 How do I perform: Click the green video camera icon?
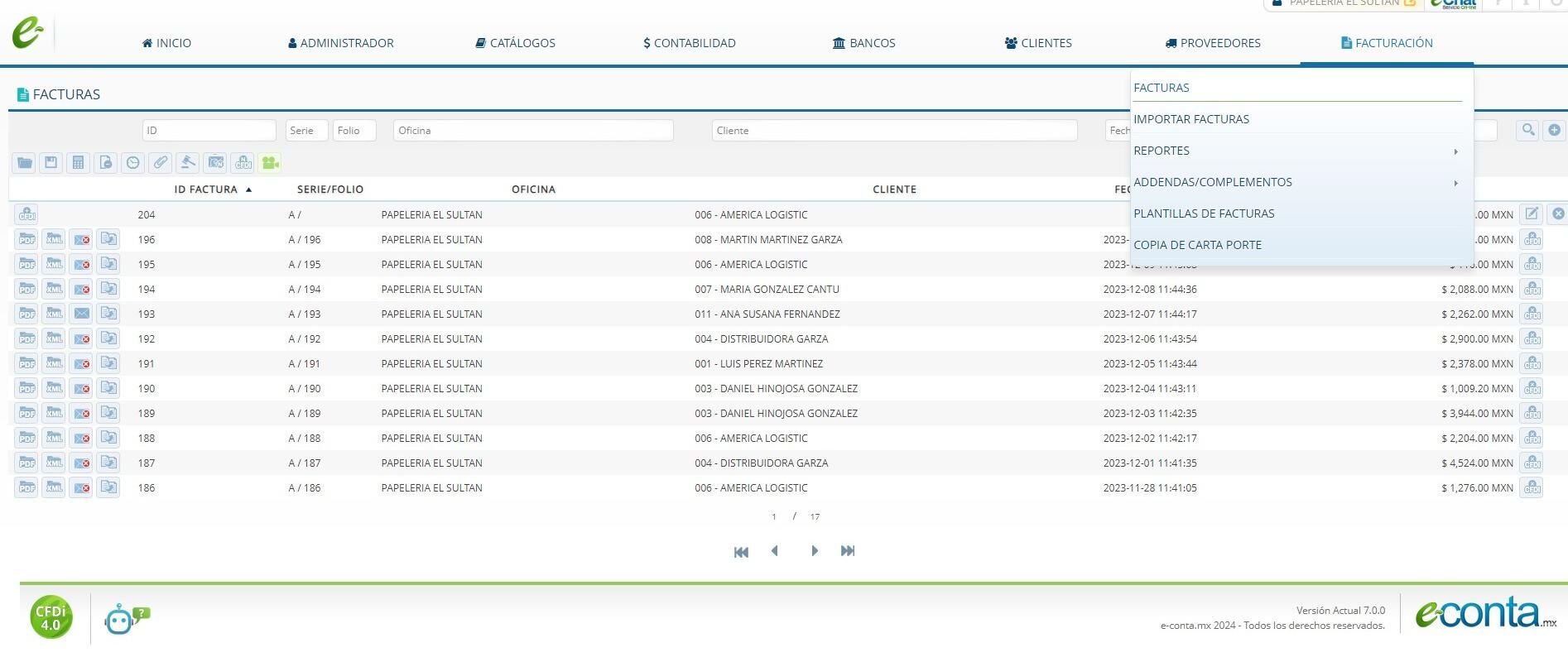(x=270, y=163)
